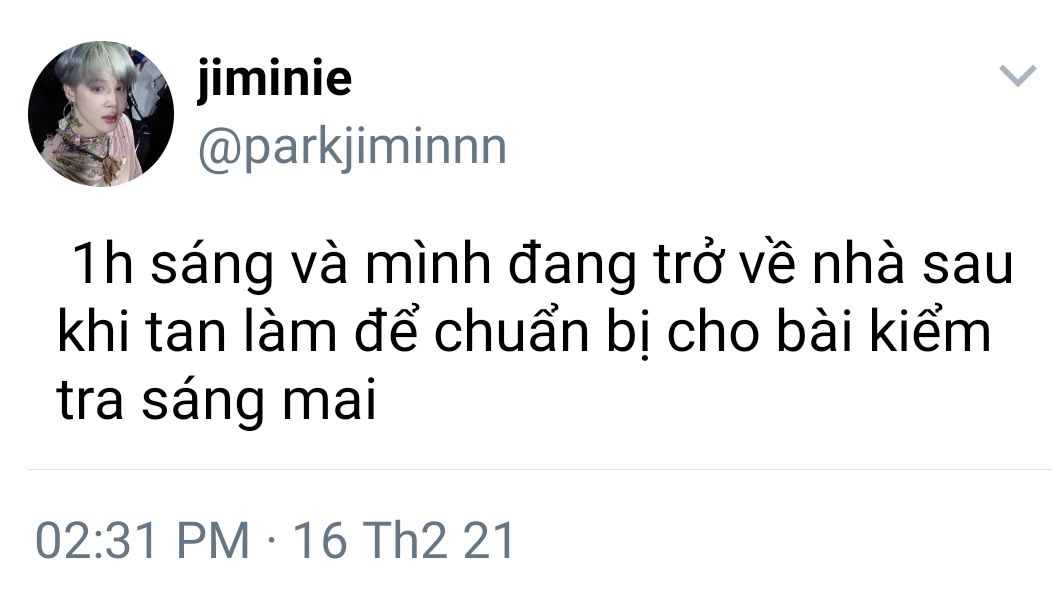Click the 02:31 PM posting time

coord(142,540)
